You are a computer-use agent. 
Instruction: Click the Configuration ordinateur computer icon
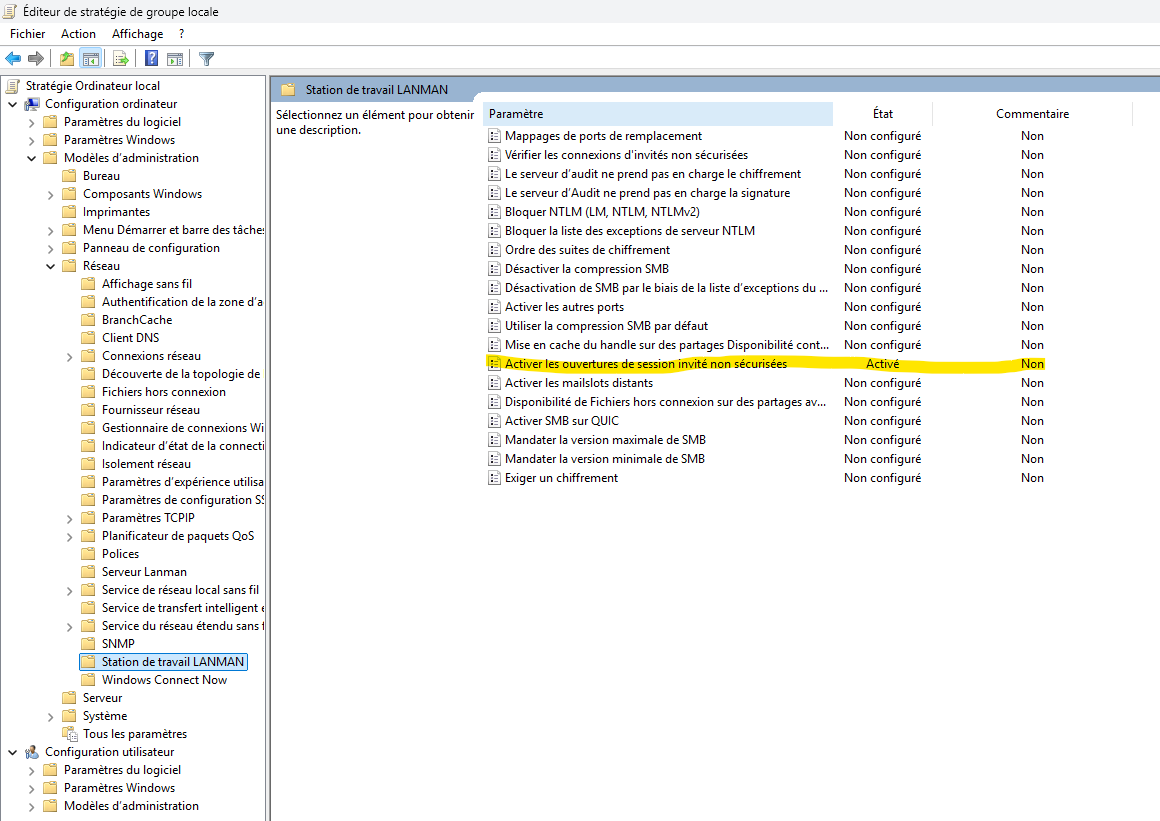pyautogui.click(x=32, y=104)
